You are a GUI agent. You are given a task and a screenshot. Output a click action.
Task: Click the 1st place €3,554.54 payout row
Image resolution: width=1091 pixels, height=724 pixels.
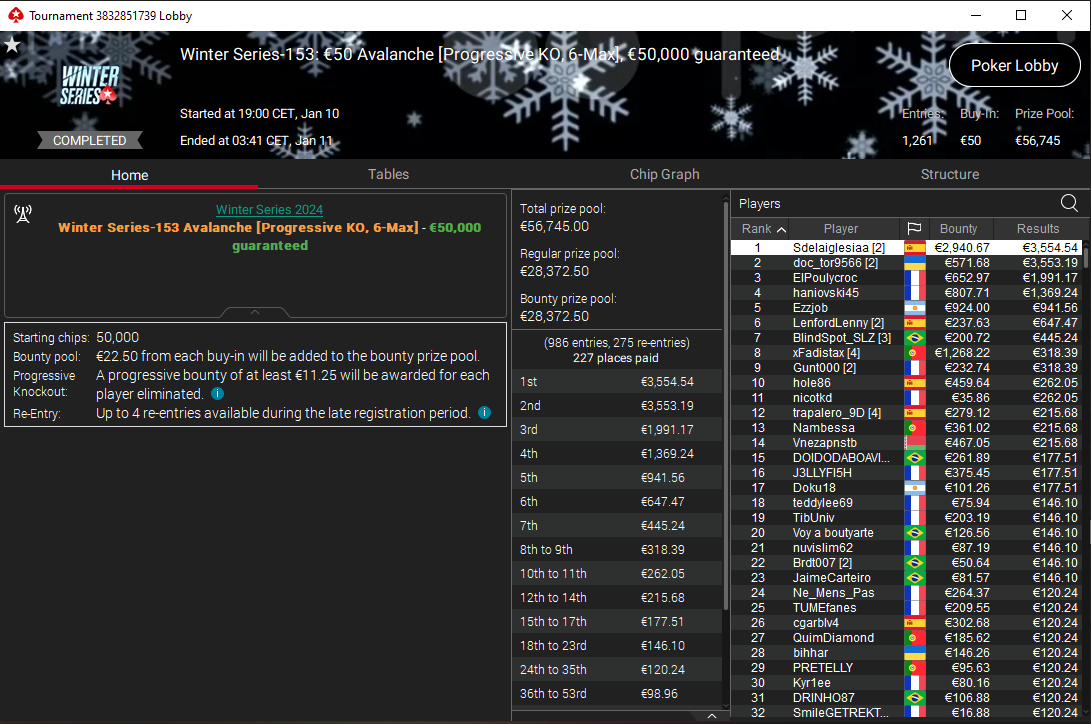pyautogui.click(x=617, y=382)
